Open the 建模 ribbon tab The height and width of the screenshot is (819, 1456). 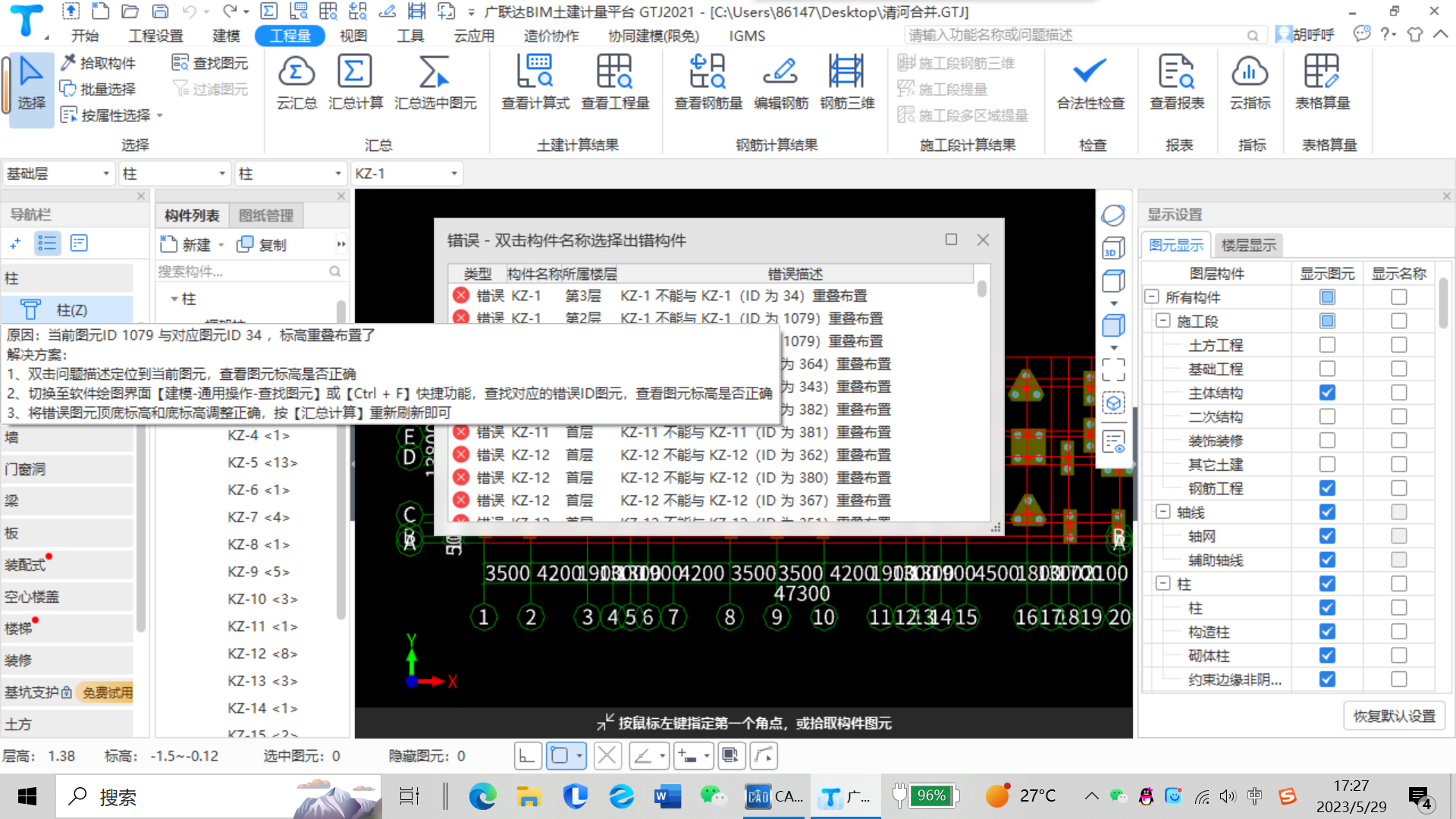(x=226, y=36)
